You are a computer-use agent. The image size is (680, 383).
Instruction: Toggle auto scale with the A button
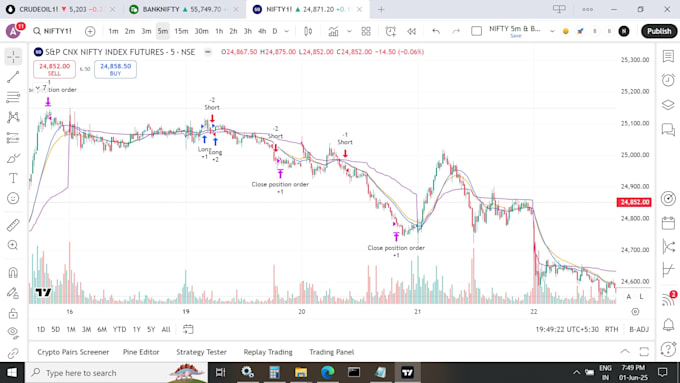tap(628, 296)
